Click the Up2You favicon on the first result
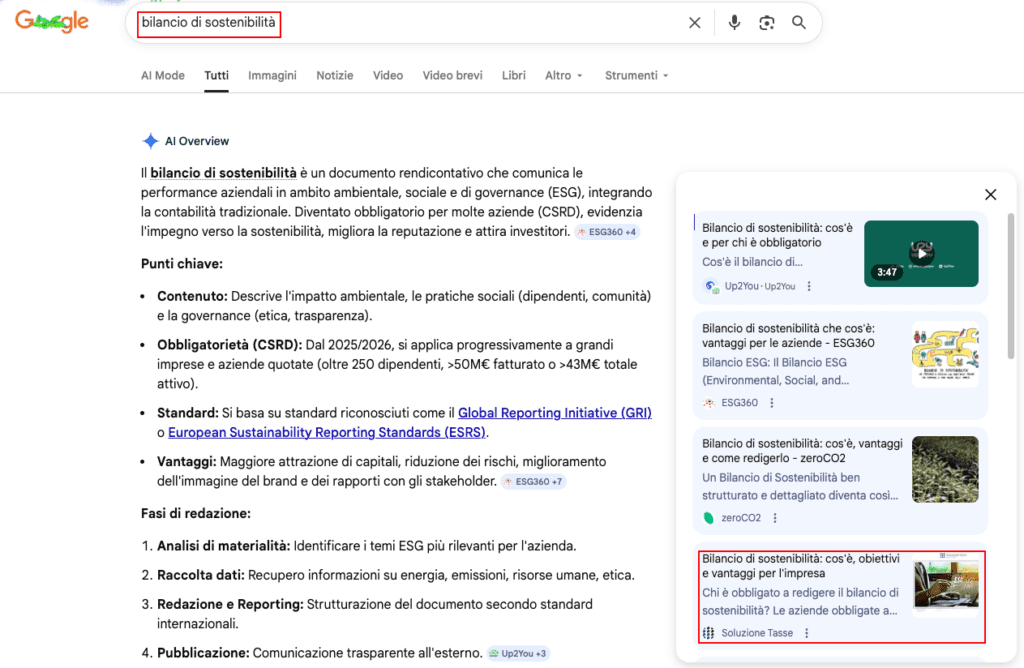The image size is (1024, 668). click(712, 286)
